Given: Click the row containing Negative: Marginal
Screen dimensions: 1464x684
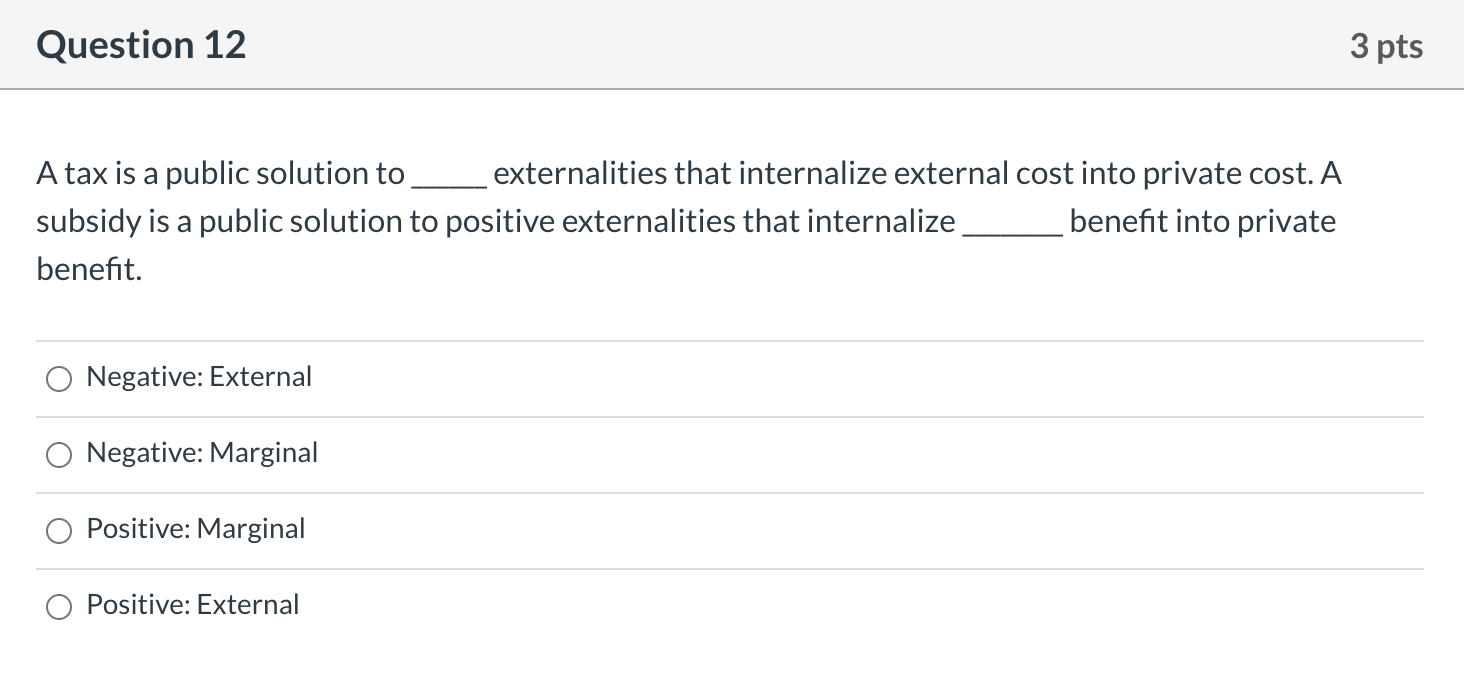Looking at the screenshot, I should [730, 455].
